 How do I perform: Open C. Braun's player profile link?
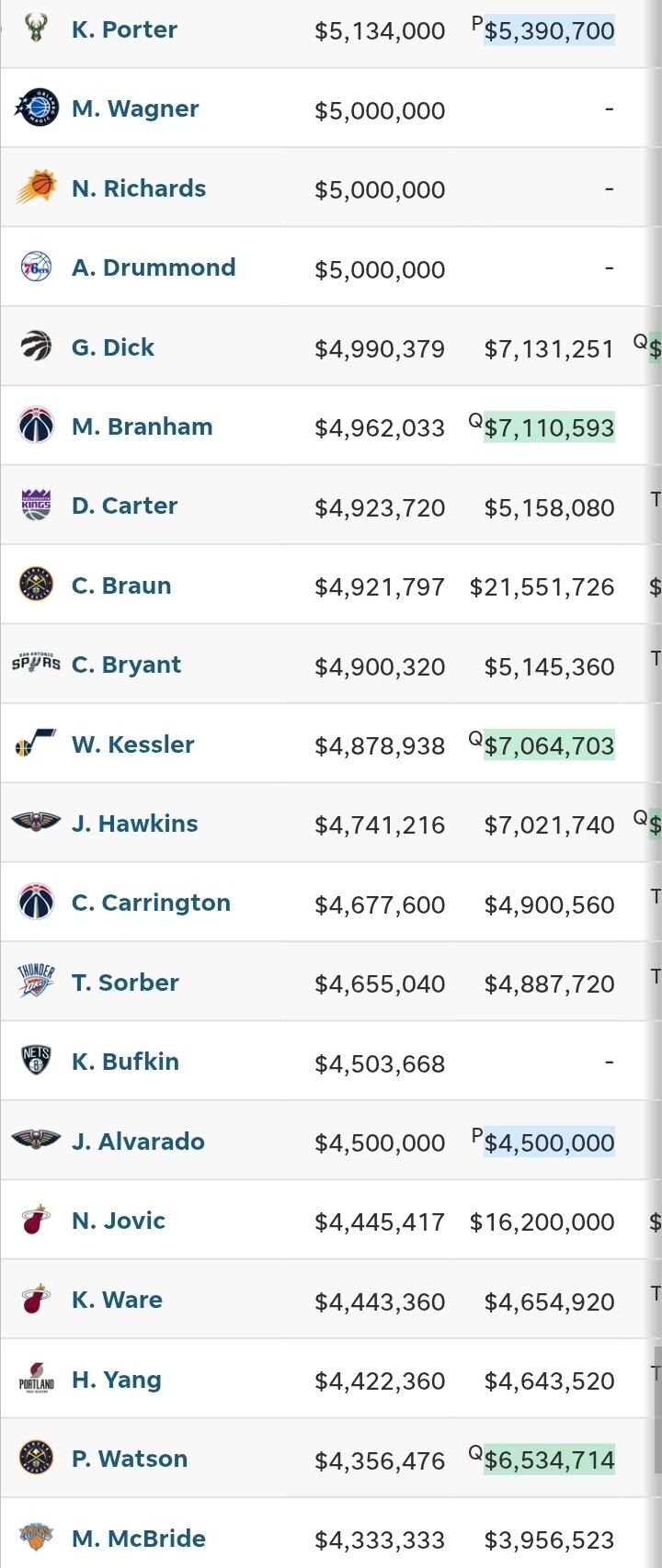pyautogui.click(x=121, y=585)
